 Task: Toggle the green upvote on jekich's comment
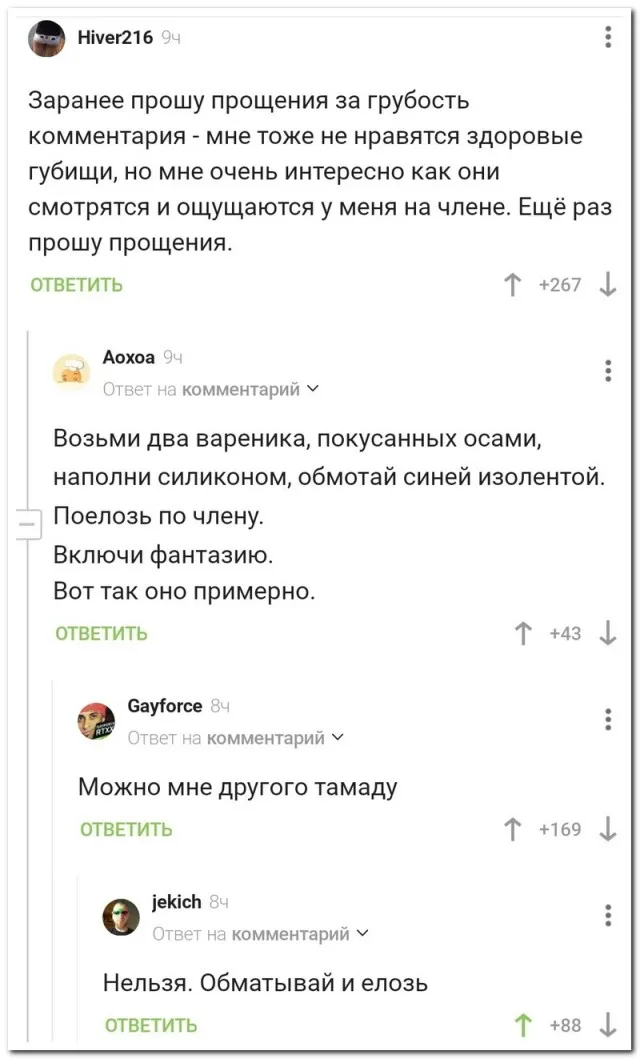[522, 1025]
